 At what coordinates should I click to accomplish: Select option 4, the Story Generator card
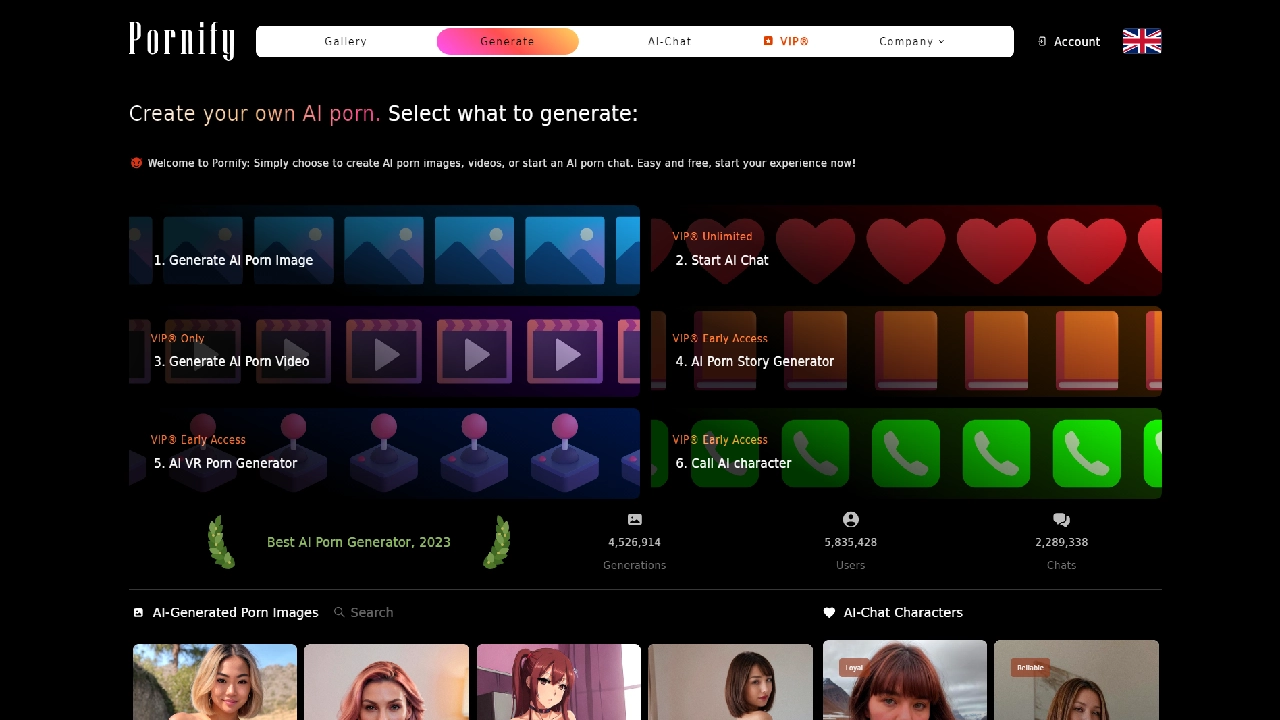[x=906, y=352]
